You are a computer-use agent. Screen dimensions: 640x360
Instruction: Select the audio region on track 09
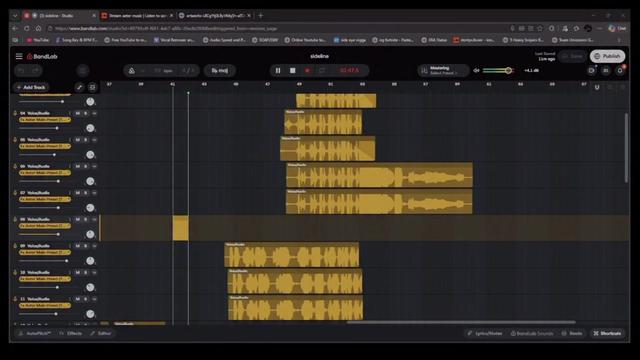pos(291,255)
